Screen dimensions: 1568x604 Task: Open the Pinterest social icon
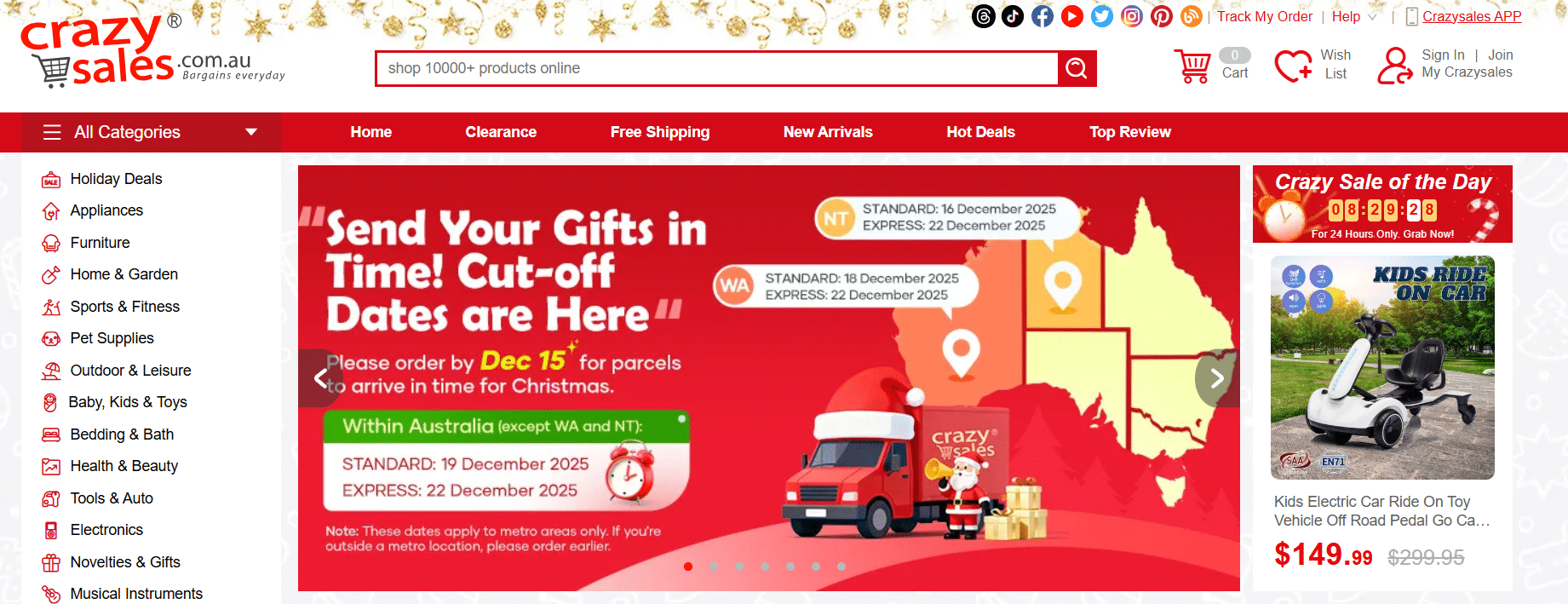click(x=1162, y=16)
